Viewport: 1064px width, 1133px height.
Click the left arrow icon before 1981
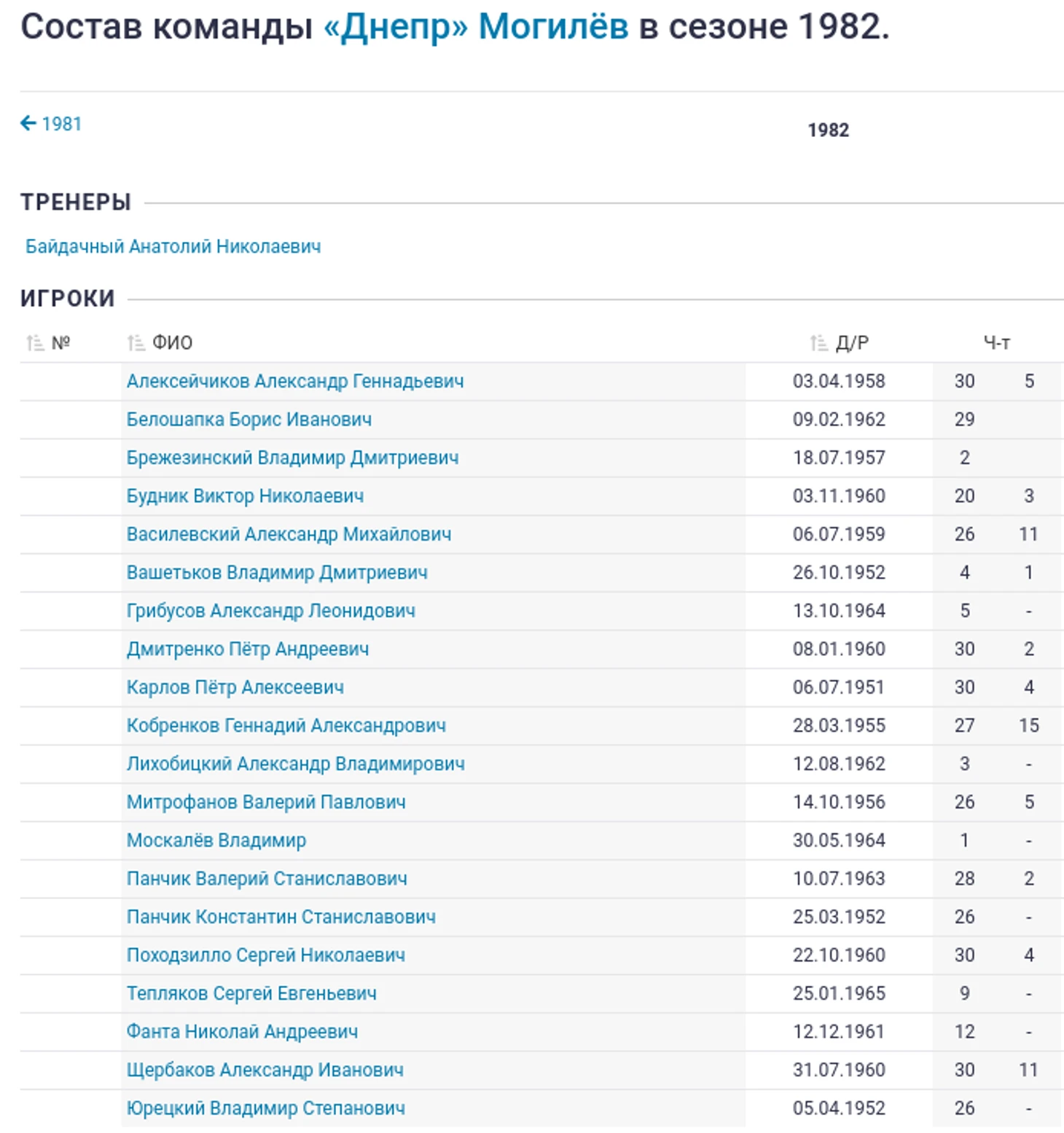click(x=28, y=123)
